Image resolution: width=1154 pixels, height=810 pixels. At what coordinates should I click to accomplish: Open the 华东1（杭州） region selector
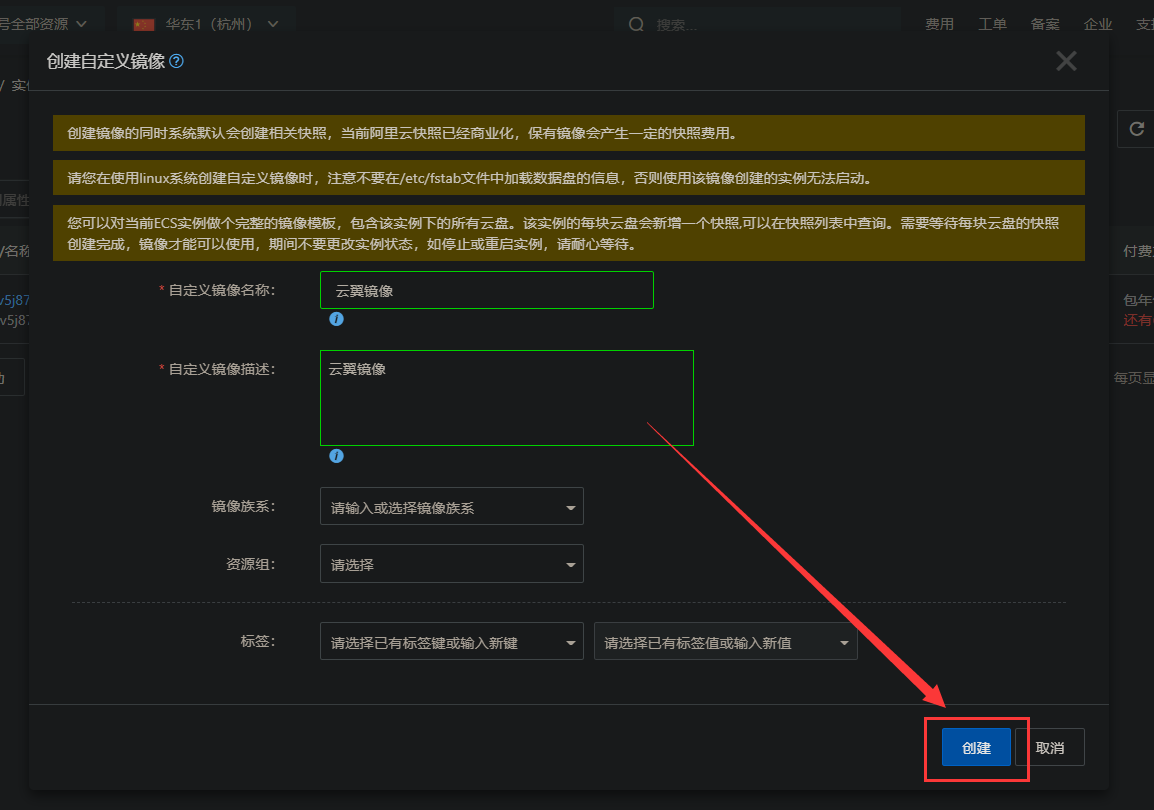pyautogui.click(x=208, y=24)
